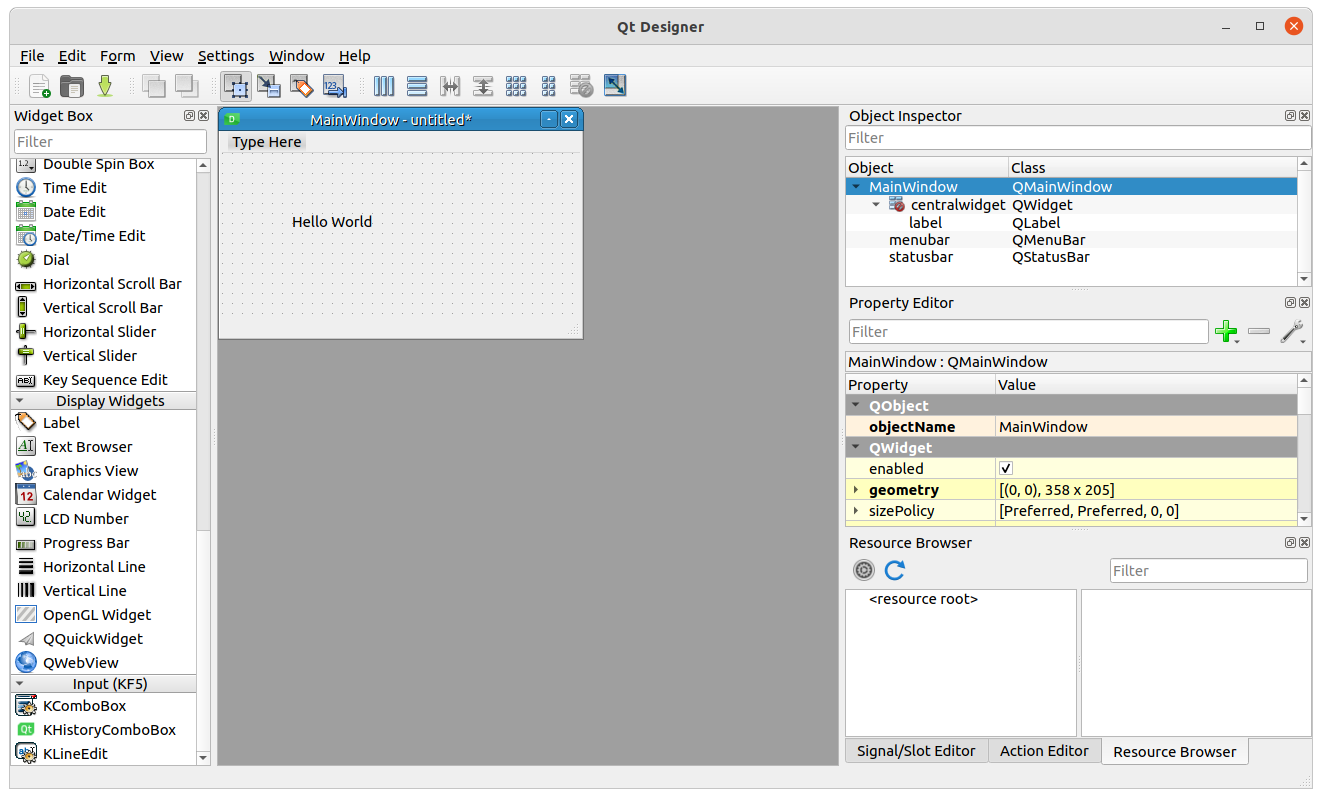Image resolution: width=1322 pixels, height=798 pixels.
Task: Click the Edit Resources gear icon
Action: pos(864,570)
